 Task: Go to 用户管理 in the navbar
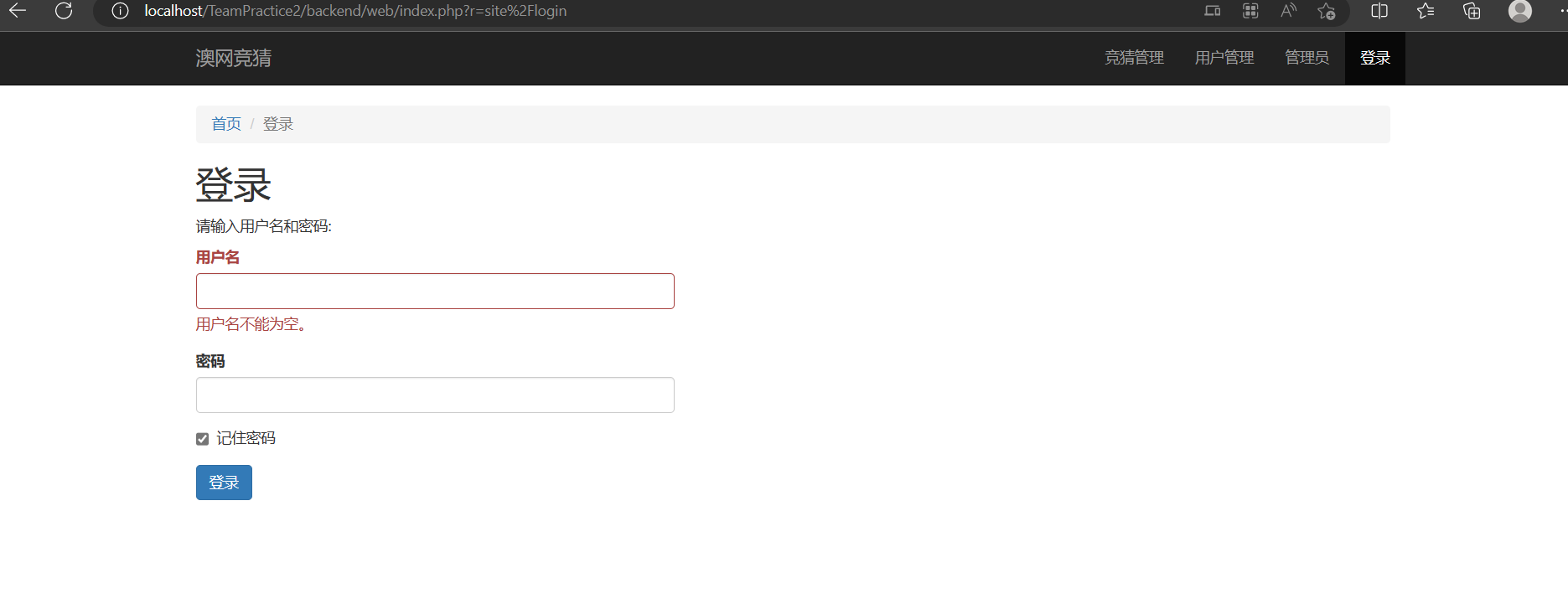click(x=1224, y=58)
